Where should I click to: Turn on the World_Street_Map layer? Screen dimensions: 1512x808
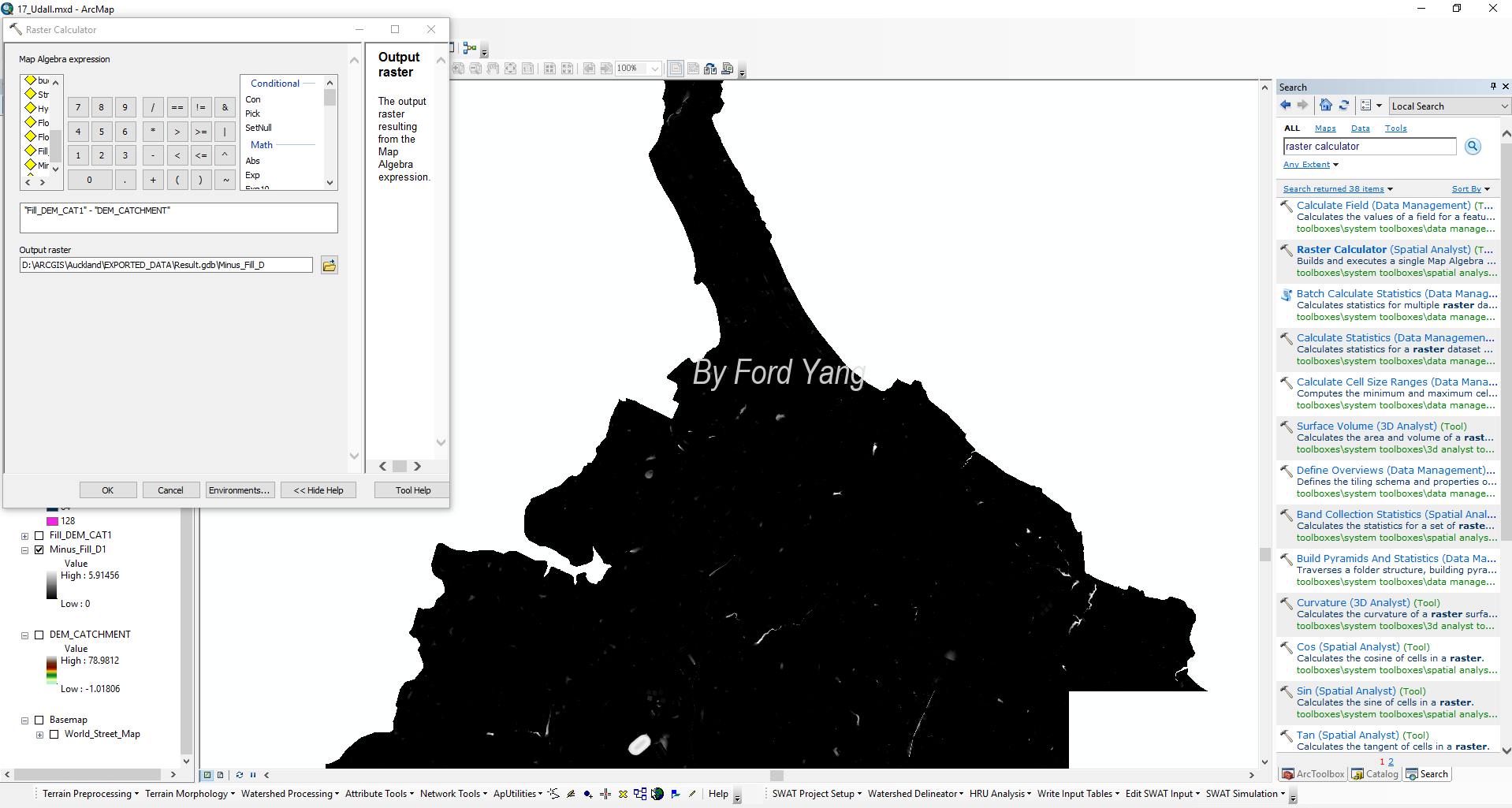(54, 735)
